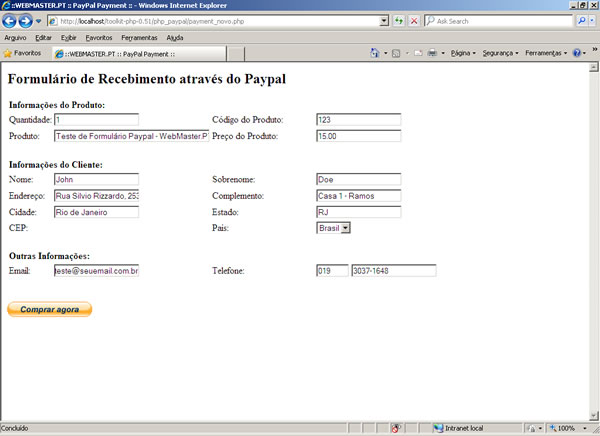Click the protected mode lock status icon
This screenshot has width=600, height=436.
tap(532, 428)
